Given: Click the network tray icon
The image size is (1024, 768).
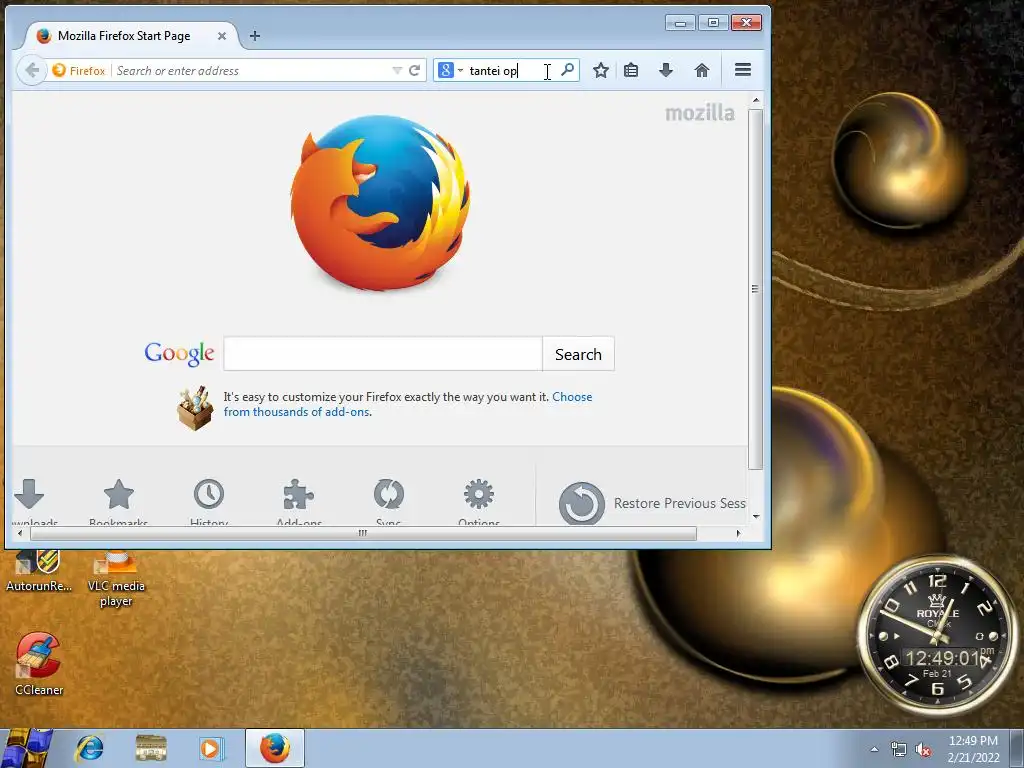Looking at the screenshot, I should pyautogui.click(x=899, y=750).
